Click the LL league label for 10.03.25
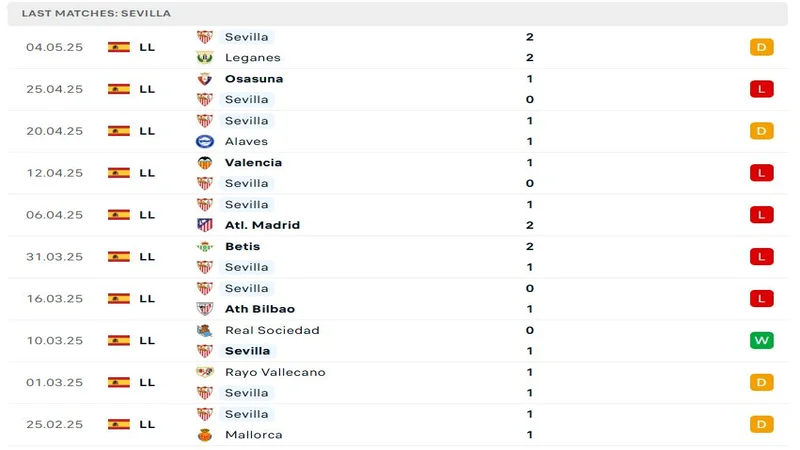The image size is (800, 450). click(x=147, y=341)
